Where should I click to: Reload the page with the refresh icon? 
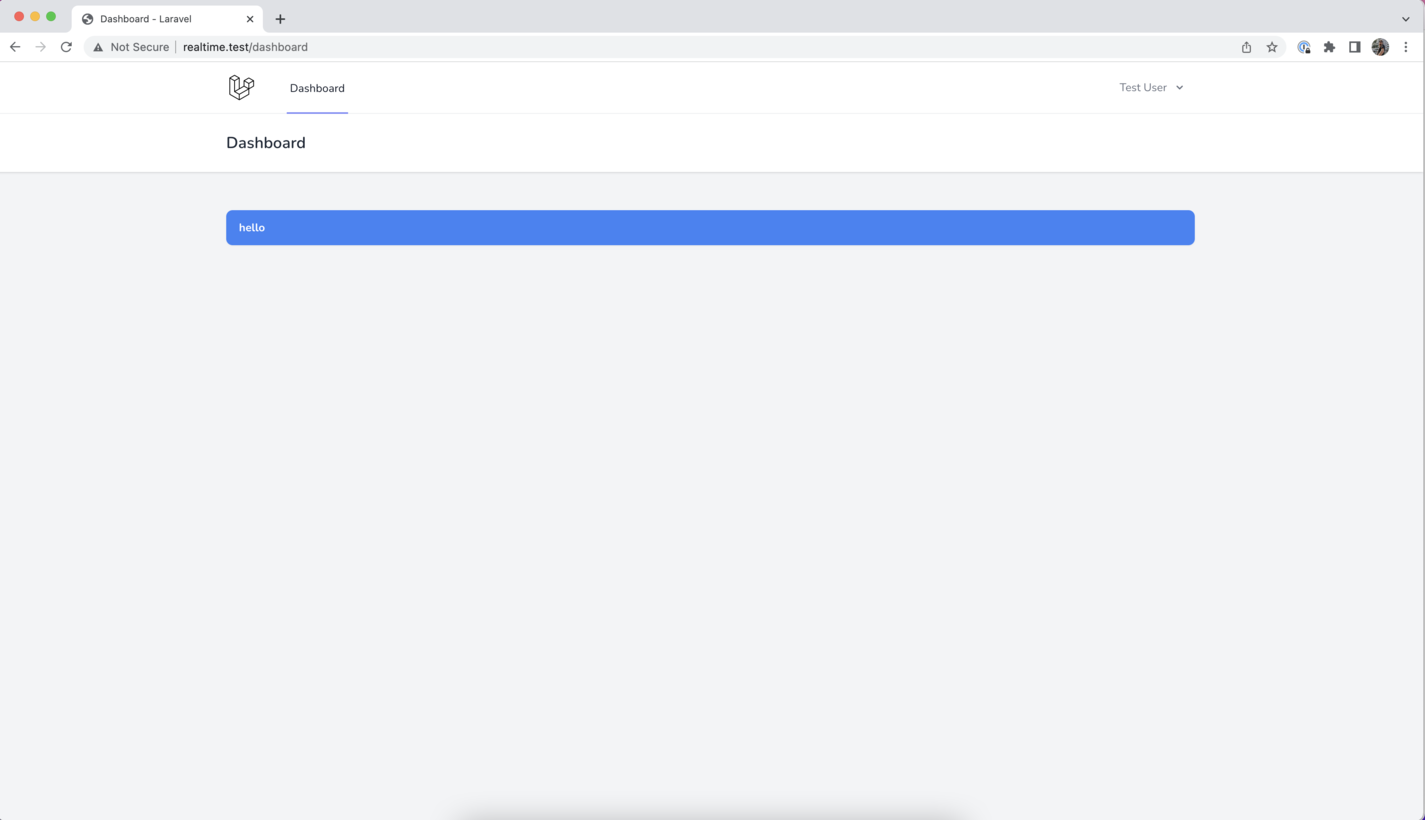pos(66,46)
